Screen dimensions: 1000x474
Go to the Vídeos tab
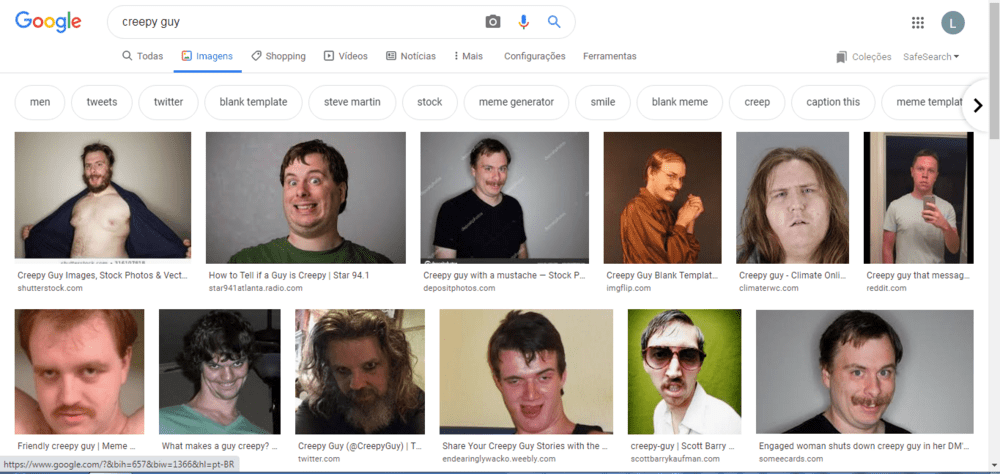pos(346,56)
